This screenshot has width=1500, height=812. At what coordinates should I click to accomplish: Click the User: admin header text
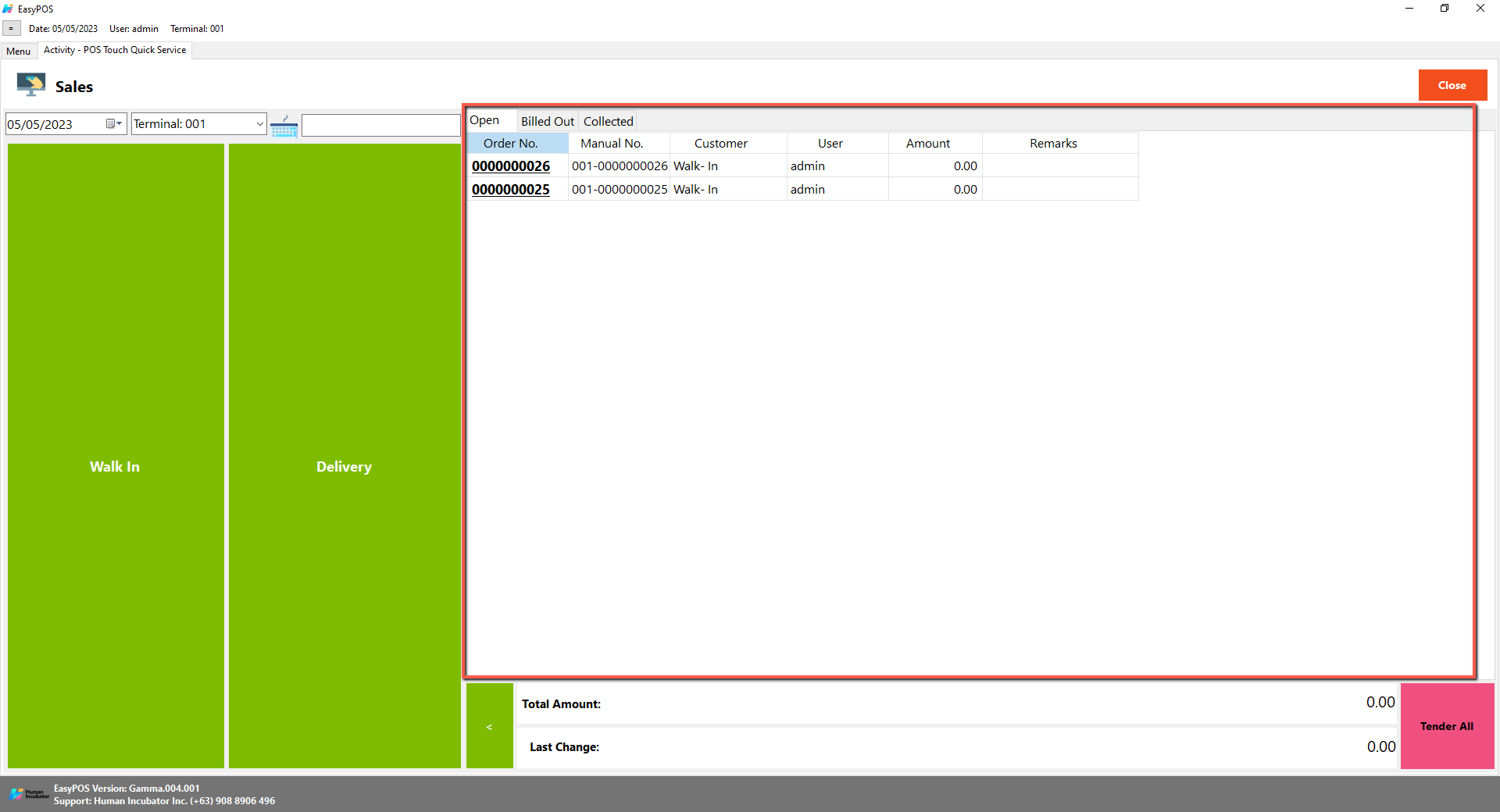[134, 29]
